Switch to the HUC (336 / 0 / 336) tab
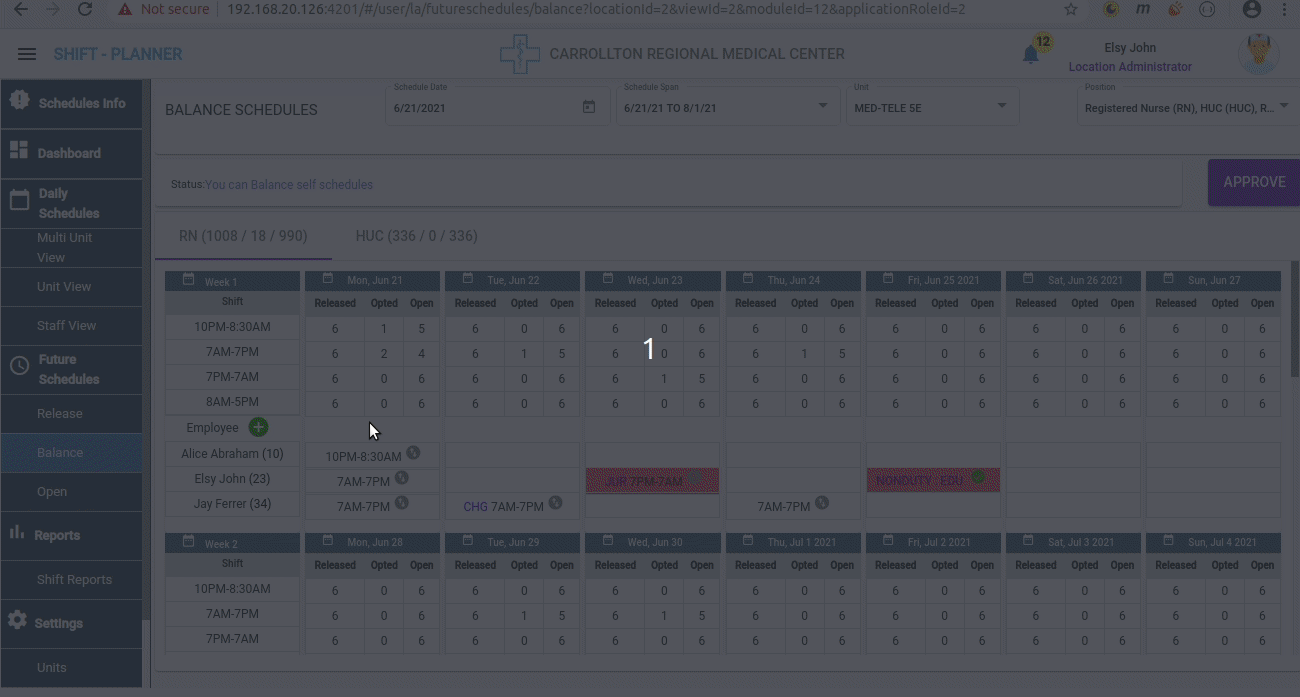Image resolution: width=1300 pixels, height=697 pixels. tap(416, 236)
